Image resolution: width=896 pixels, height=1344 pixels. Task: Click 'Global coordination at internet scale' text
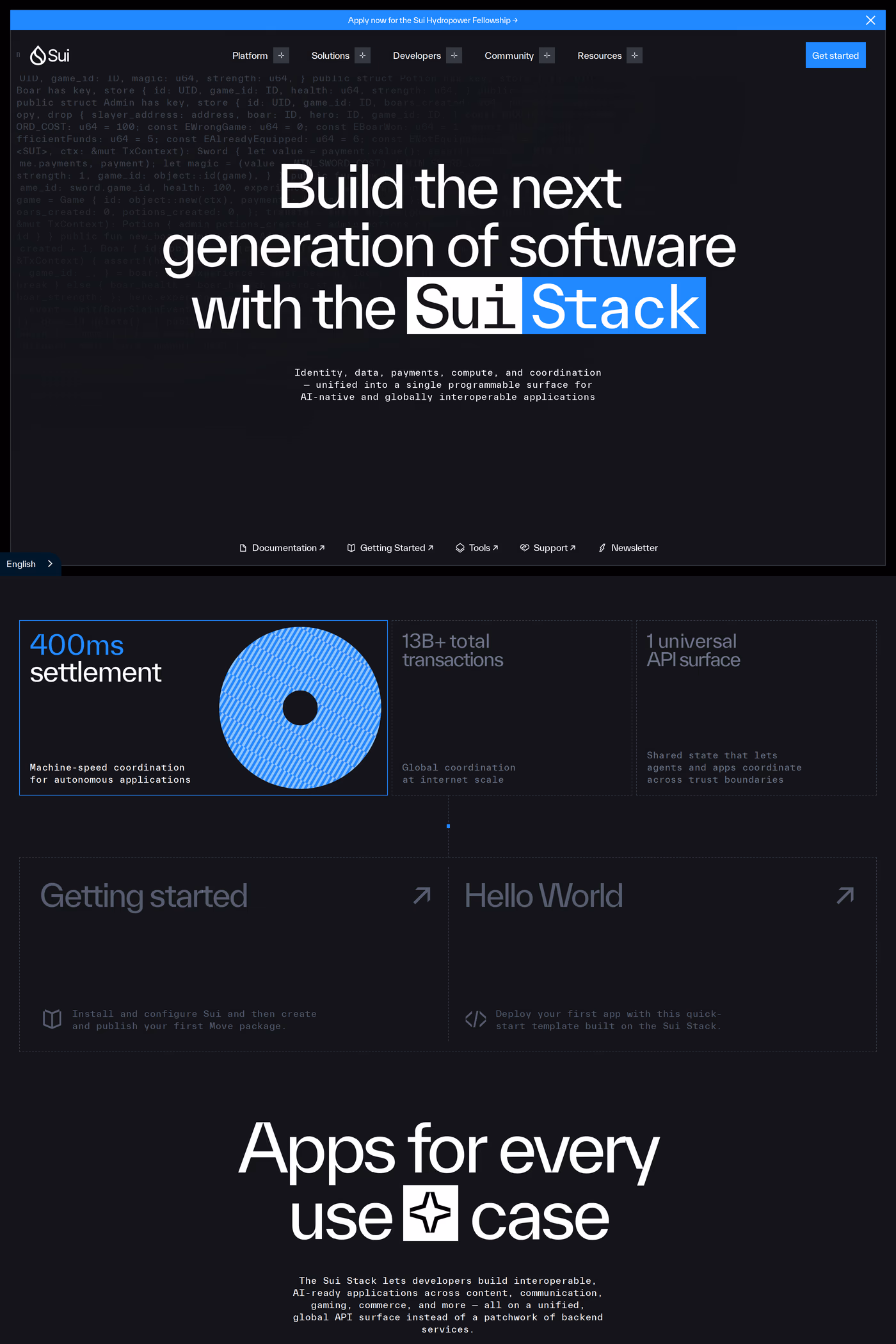(x=459, y=773)
